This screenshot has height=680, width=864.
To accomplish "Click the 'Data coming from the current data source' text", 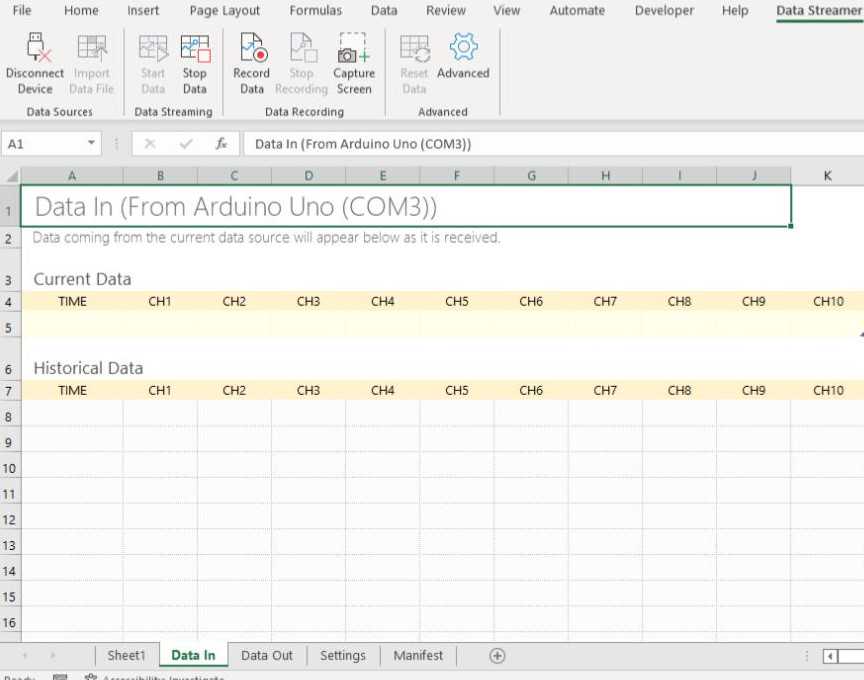I will (266, 238).
